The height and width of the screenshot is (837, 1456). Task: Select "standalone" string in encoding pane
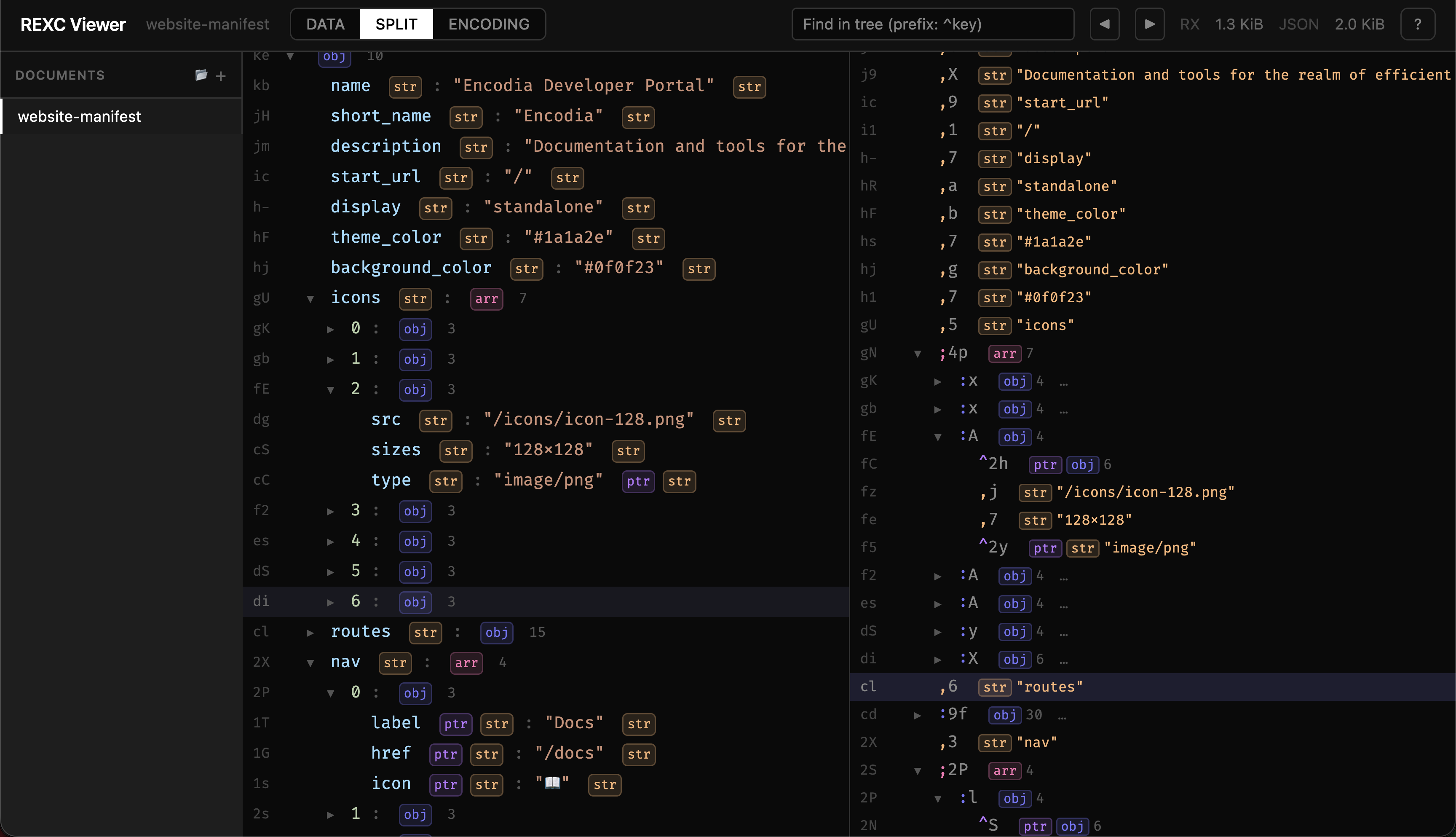coord(1066,186)
